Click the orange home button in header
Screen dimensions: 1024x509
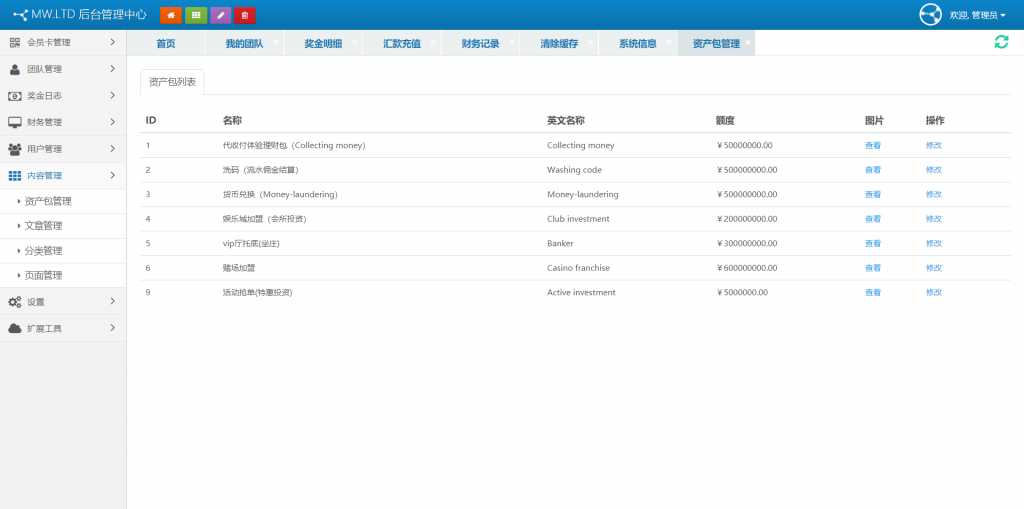pyautogui.click(x=170, y=15)
